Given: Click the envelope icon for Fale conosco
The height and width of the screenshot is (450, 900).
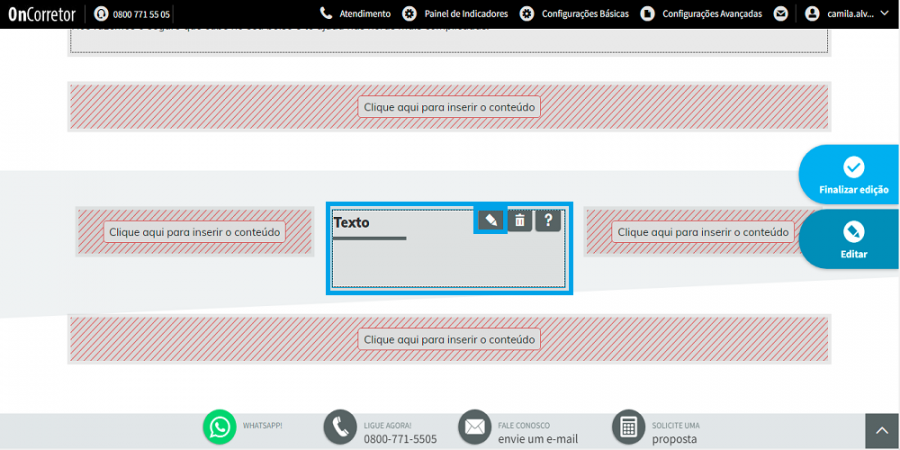Looking at the screenshot, I should click(x=475, y=427).
